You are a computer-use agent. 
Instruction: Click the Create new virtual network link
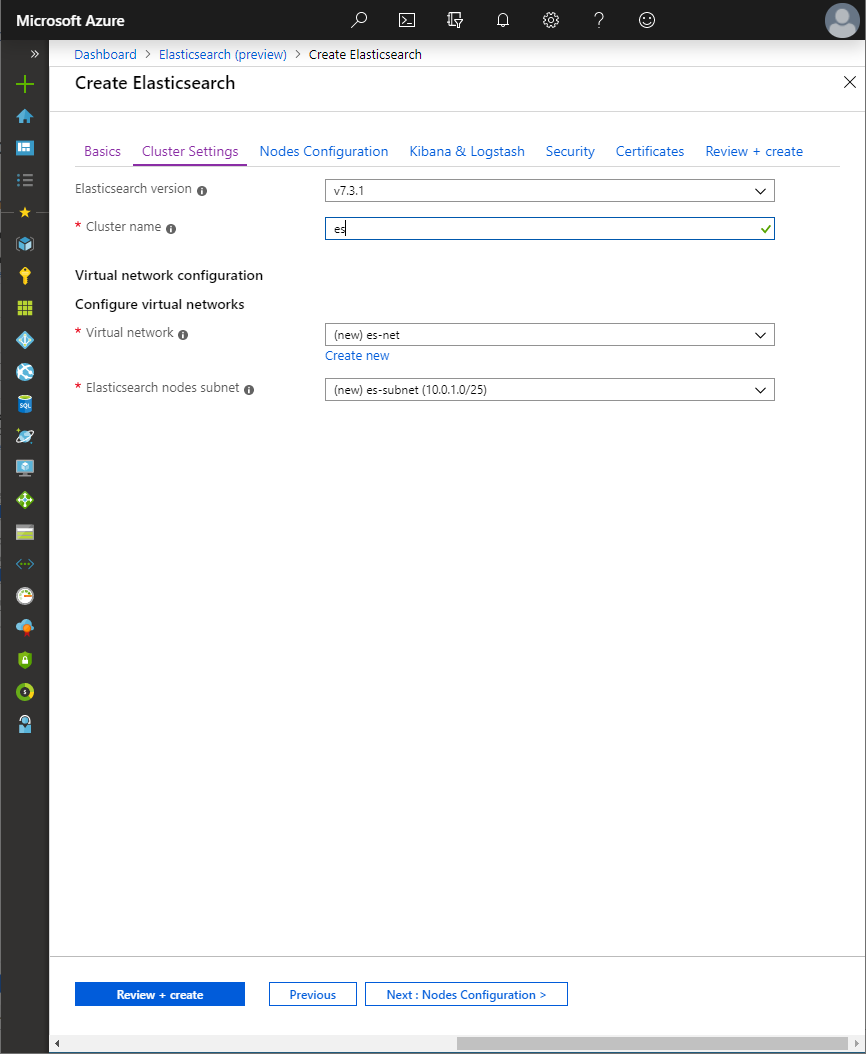(x=357, y=355)
